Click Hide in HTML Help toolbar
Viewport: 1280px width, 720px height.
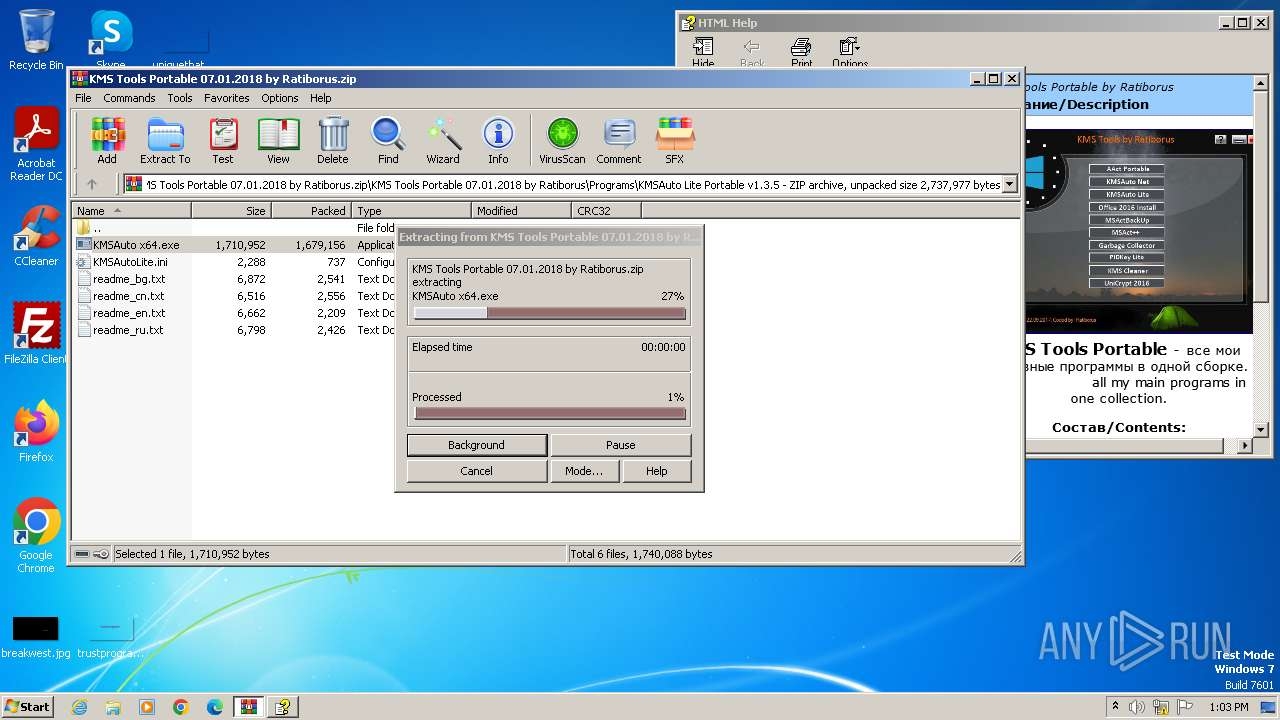point(703,53)
